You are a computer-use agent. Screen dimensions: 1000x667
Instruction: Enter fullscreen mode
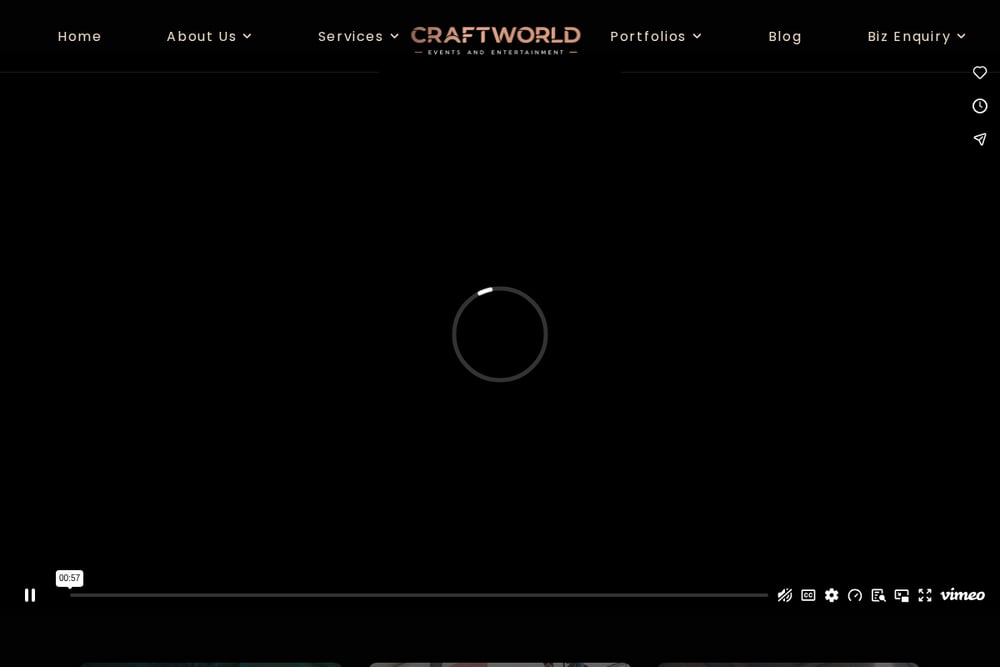click(x=925, y=595)
